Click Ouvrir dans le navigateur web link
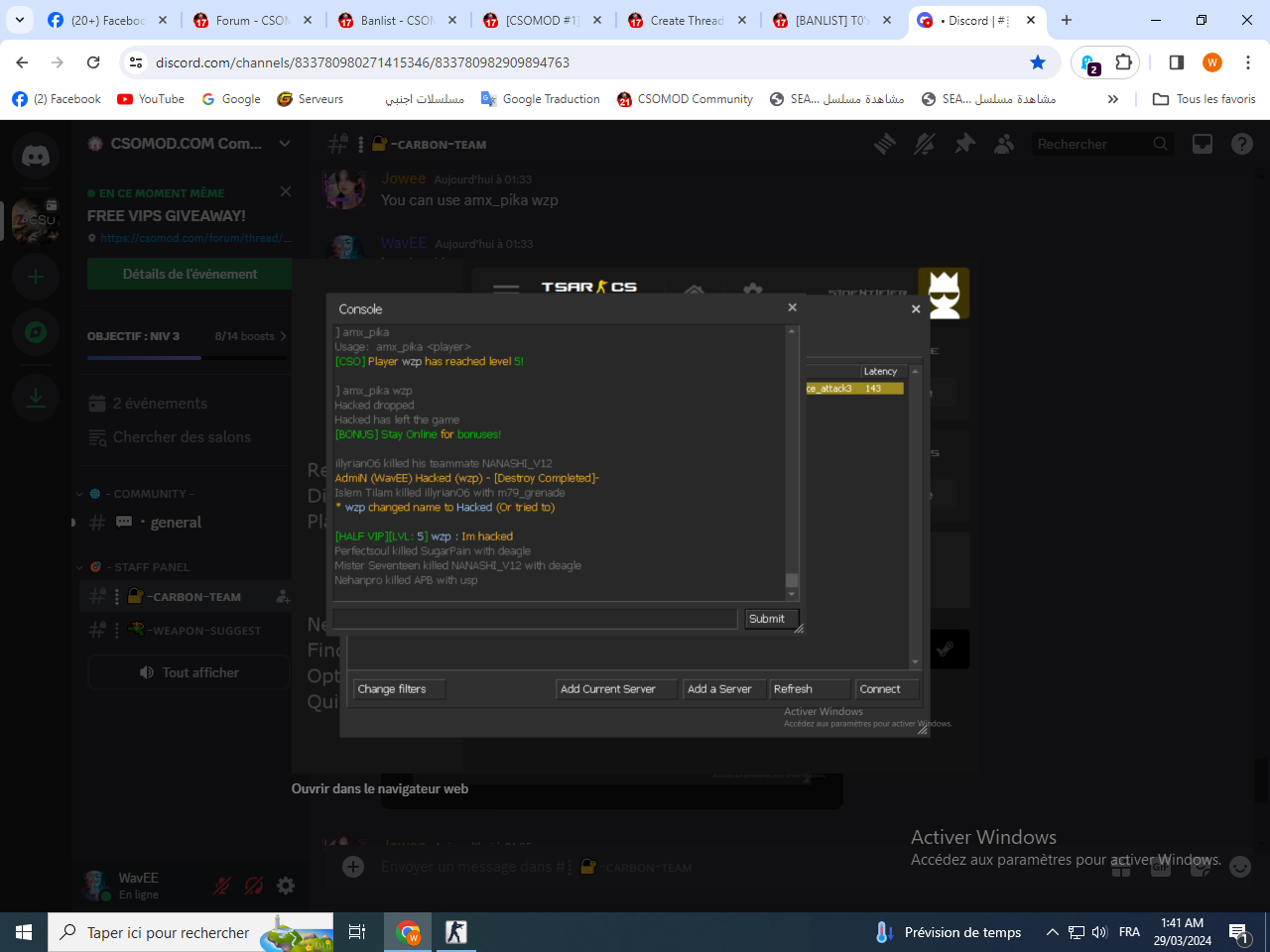Image resolution: width=1270 pixels, height=952 pixels. tap(379, 789)
